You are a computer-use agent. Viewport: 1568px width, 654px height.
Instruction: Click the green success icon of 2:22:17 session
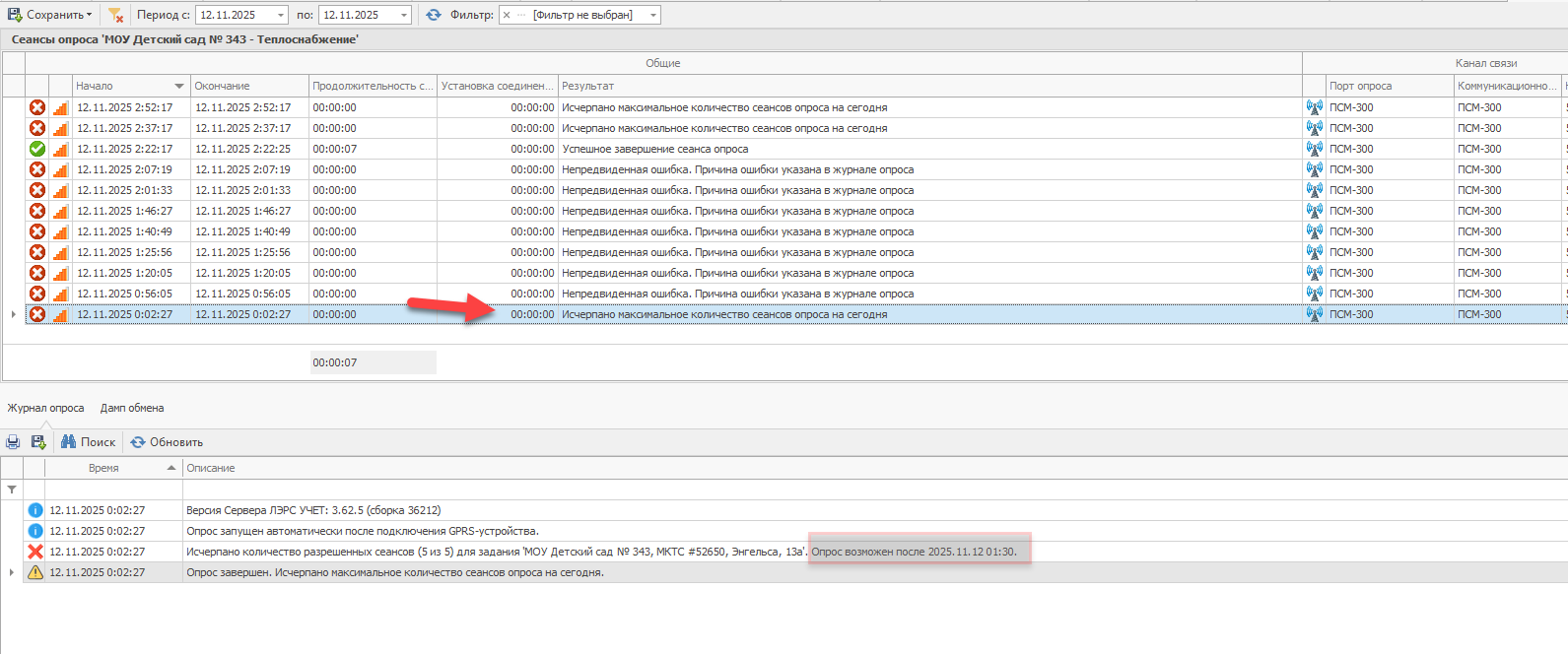37,149
